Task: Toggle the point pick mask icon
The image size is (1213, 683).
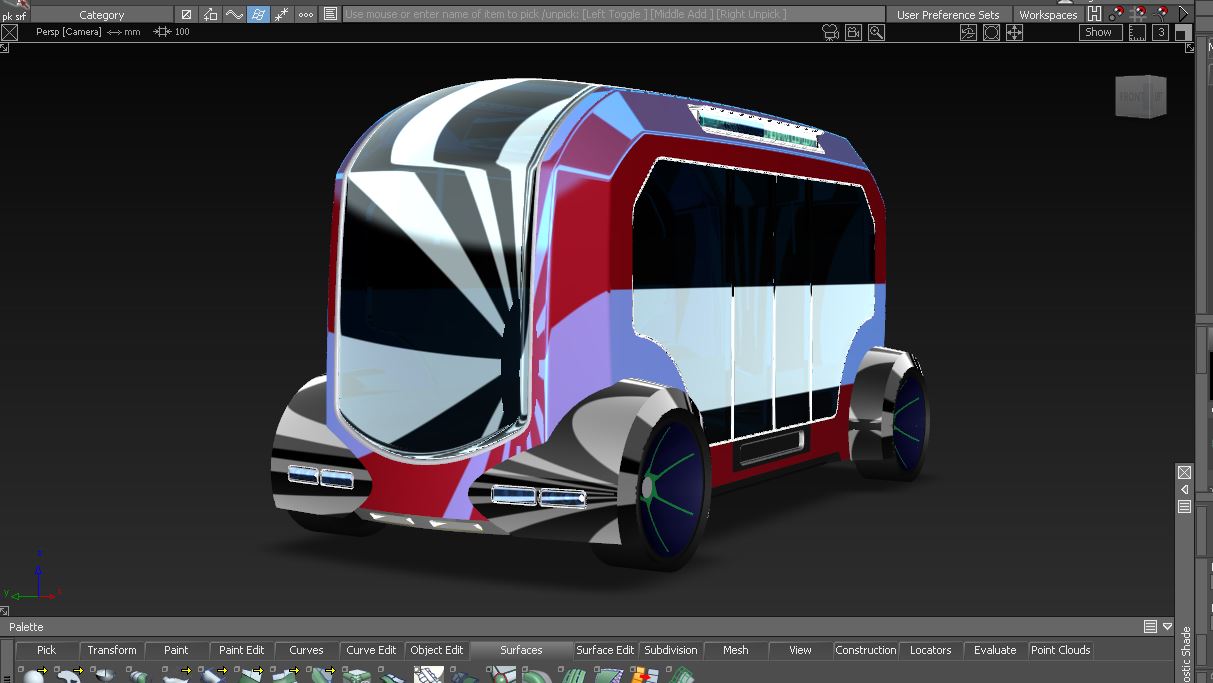Action: click(x=282, y=14)
